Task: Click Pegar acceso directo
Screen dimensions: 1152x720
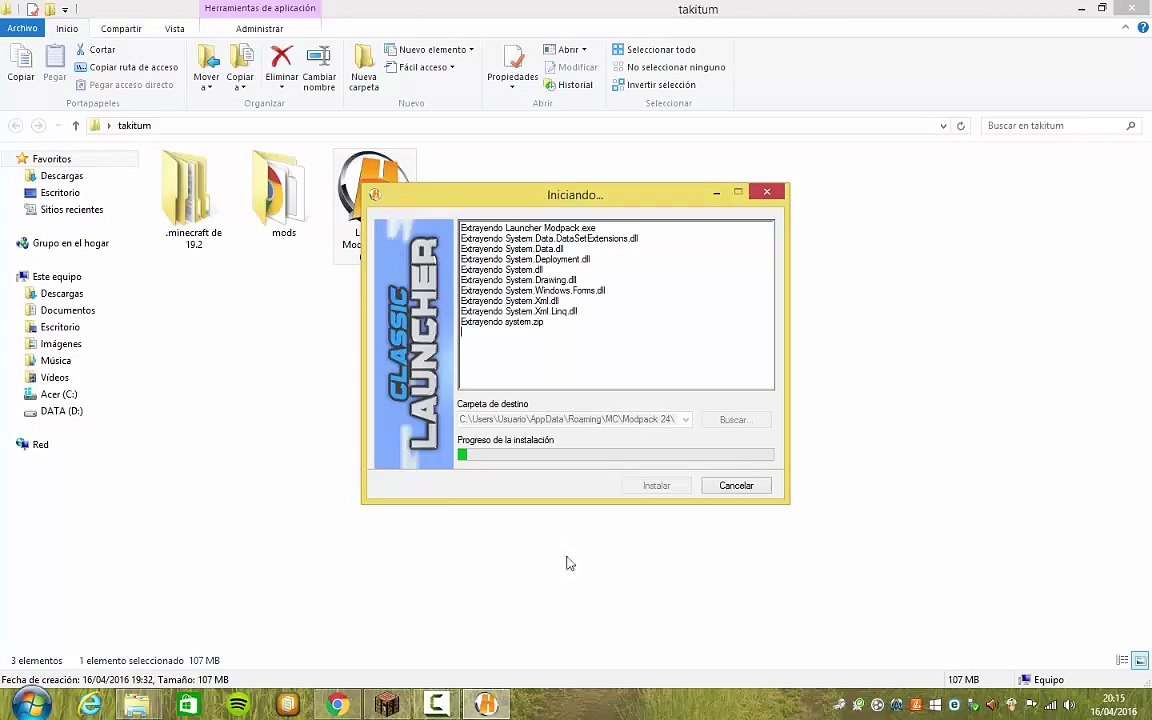Action: [124, 84]
